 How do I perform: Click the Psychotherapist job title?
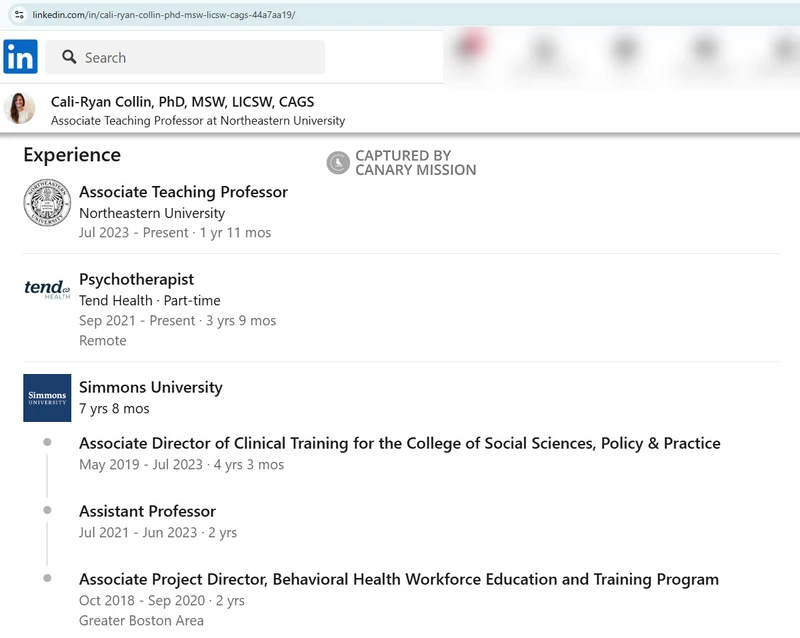pos(136,279)
